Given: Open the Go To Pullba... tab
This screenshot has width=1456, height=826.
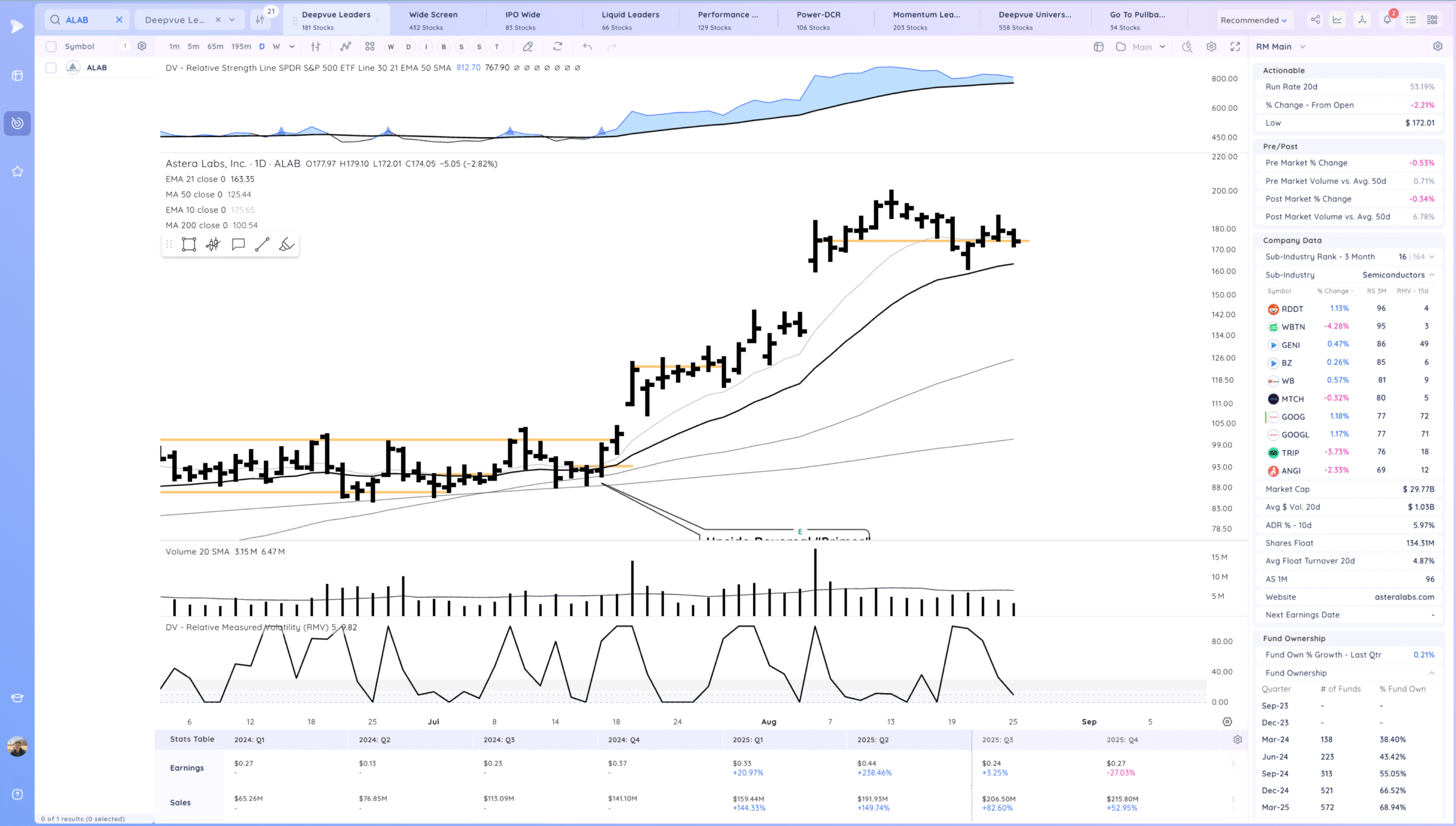Looking at the screenshot, I should tap(1137, 20).
